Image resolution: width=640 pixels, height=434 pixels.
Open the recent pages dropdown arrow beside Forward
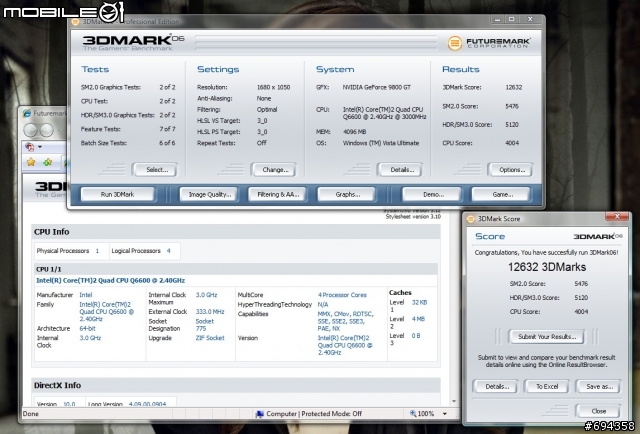[x=60, y=131]
